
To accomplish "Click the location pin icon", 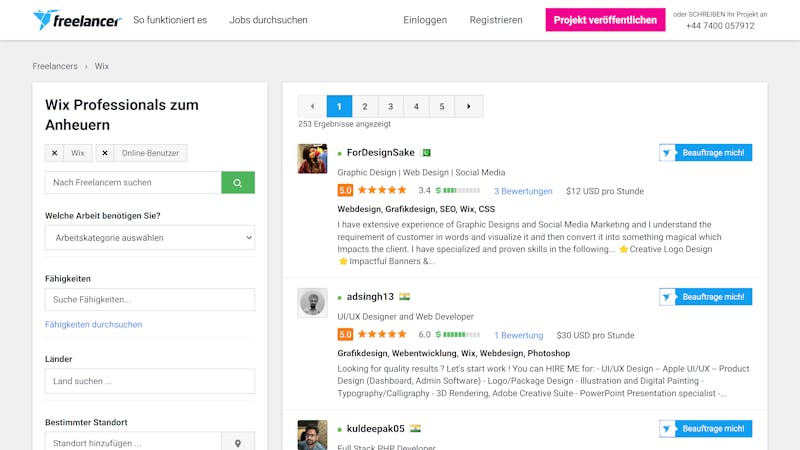I will pos(238,443).
